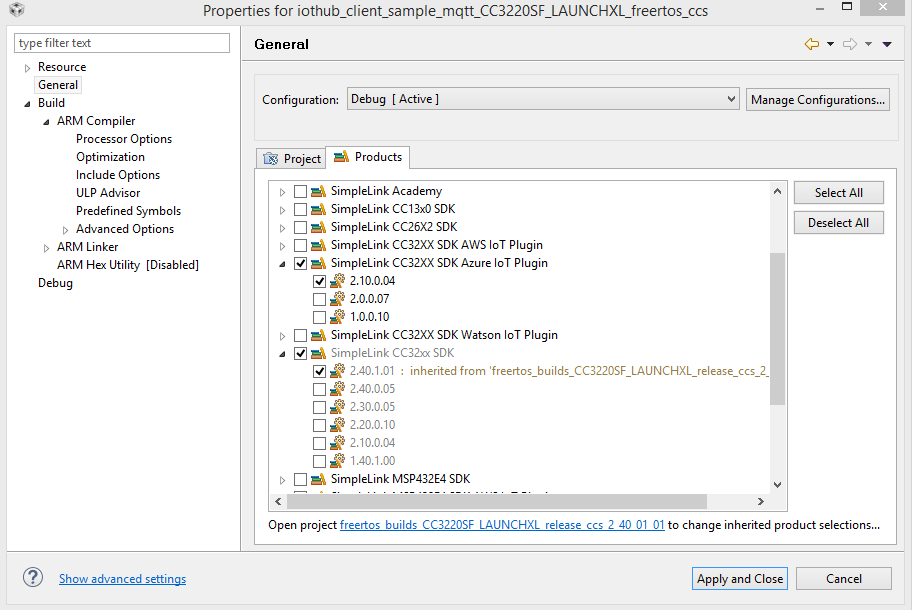
Task: Open the Configuration dropdown
Action: tap(543, 99)
